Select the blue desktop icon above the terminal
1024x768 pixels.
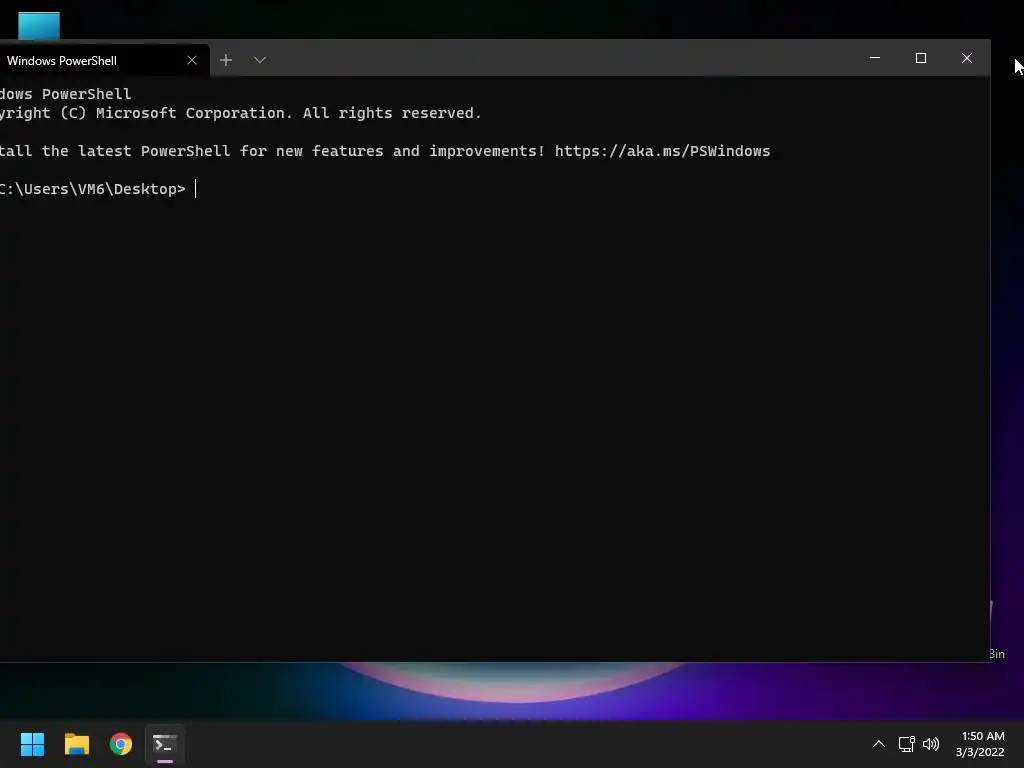[39, 25]
